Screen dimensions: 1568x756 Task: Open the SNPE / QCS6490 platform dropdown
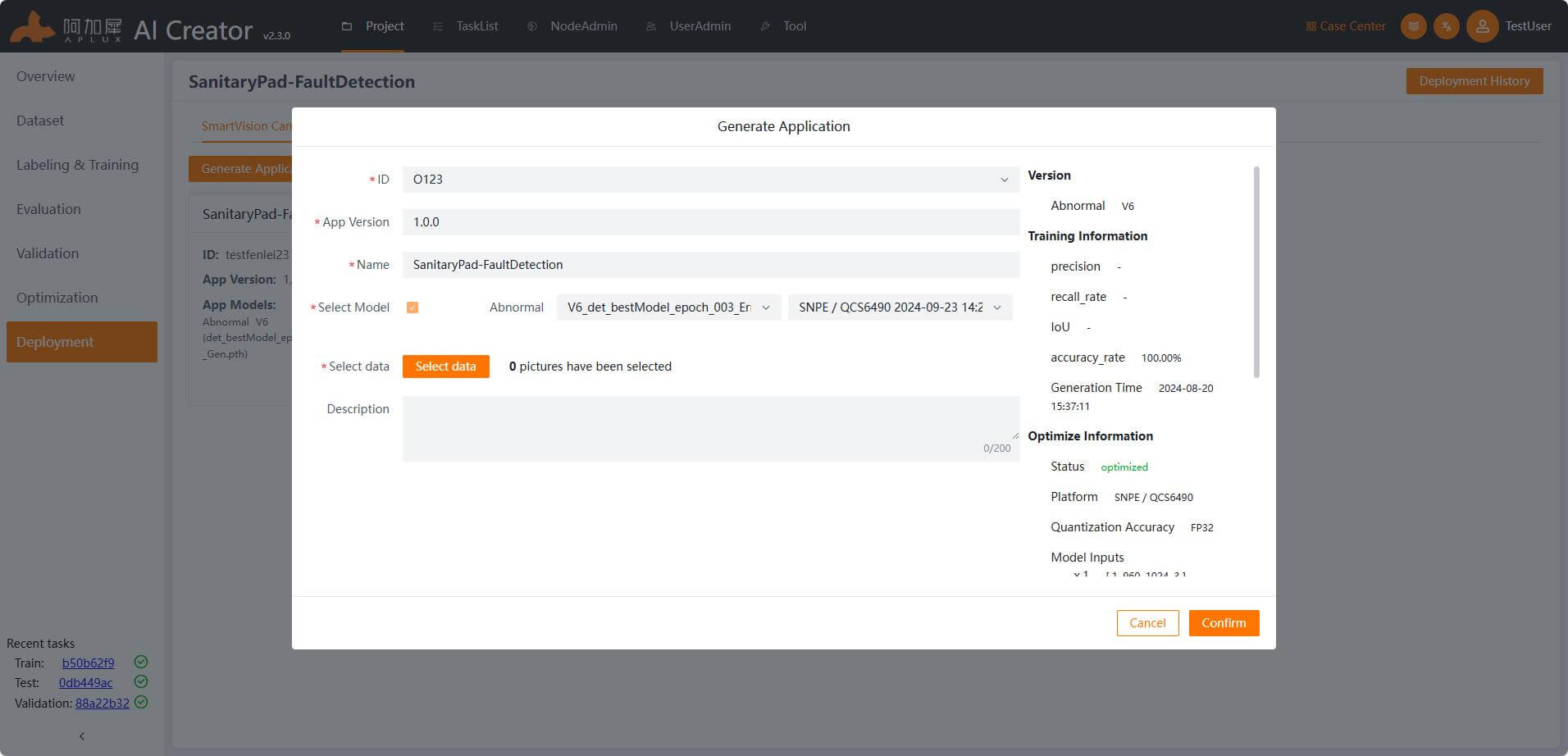(900, 307)
